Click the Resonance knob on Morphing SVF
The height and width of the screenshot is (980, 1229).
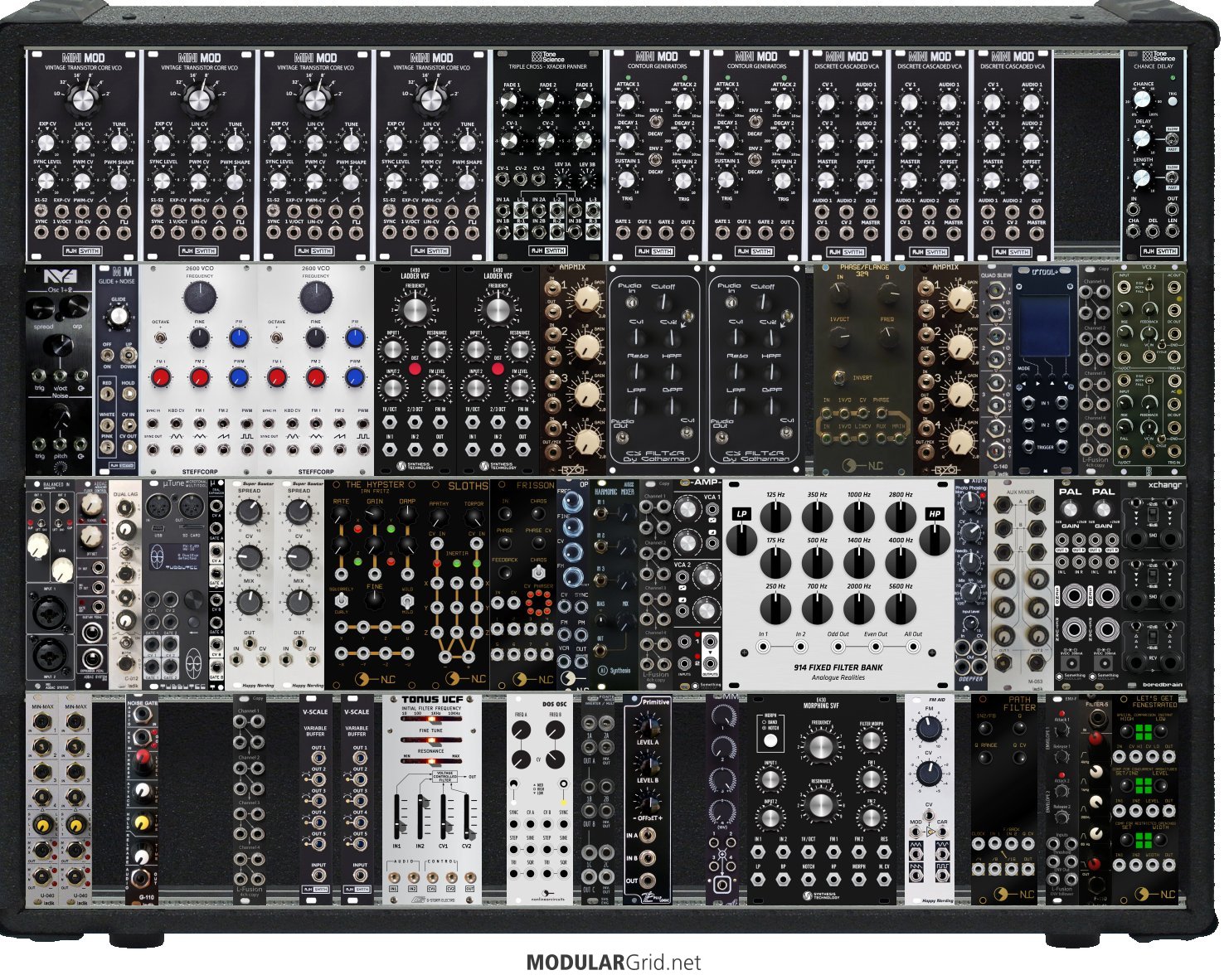point(820,806)
